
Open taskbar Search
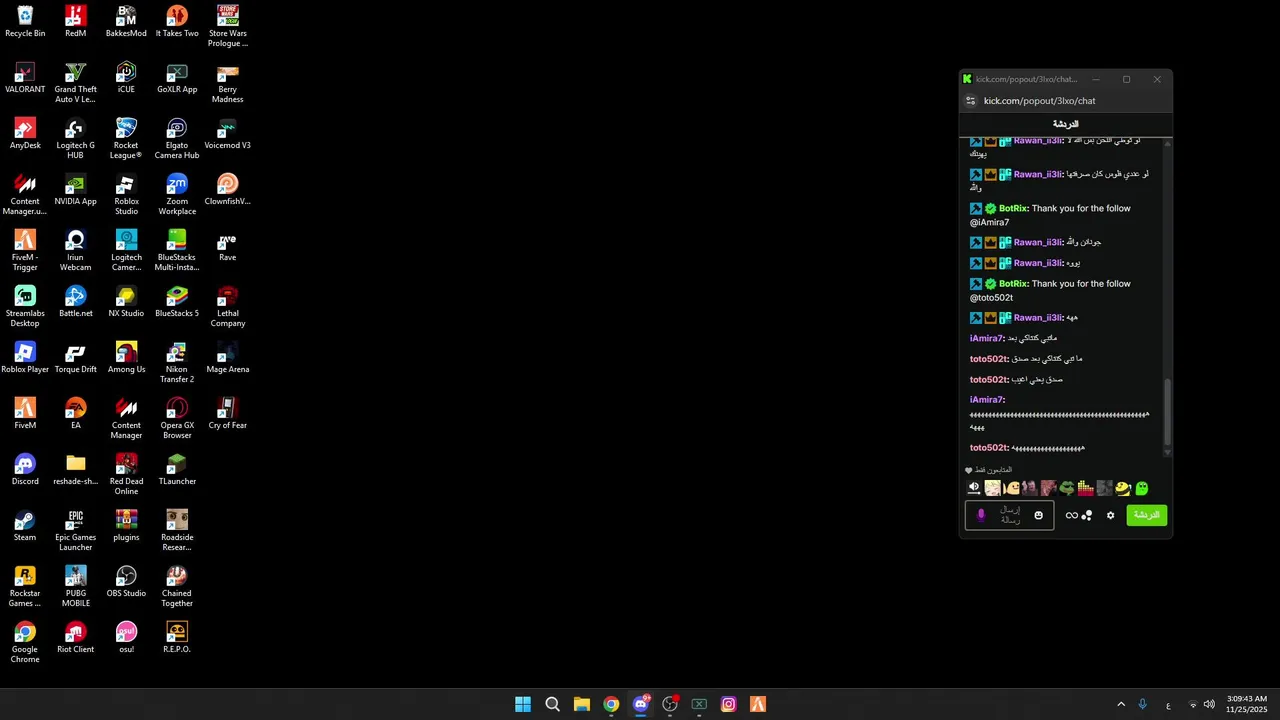[552, 704]
